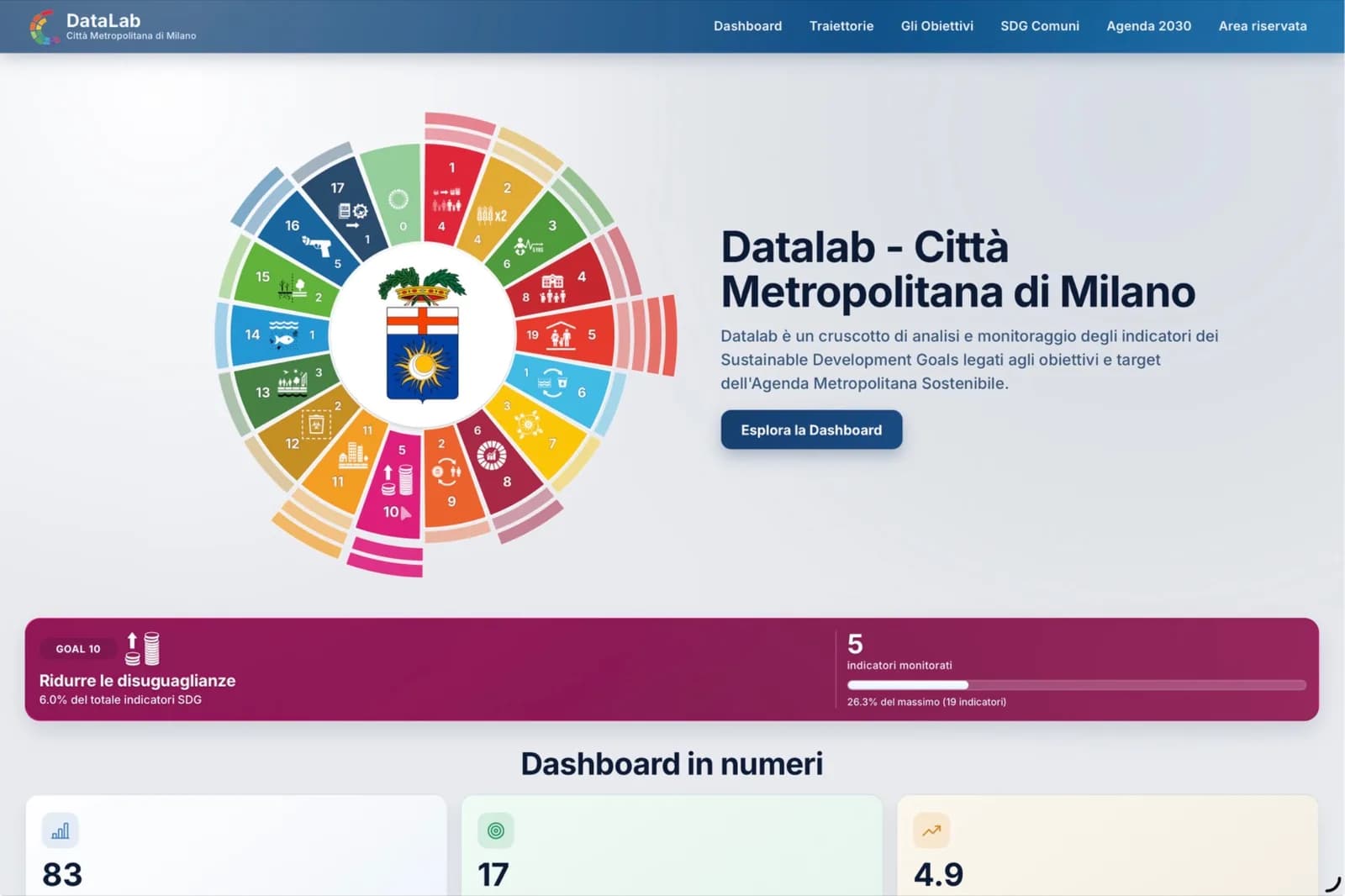This screenshot has width=1345, height=896.
Task: Select SDG goal 4 education segment
Action: point(559,286)
